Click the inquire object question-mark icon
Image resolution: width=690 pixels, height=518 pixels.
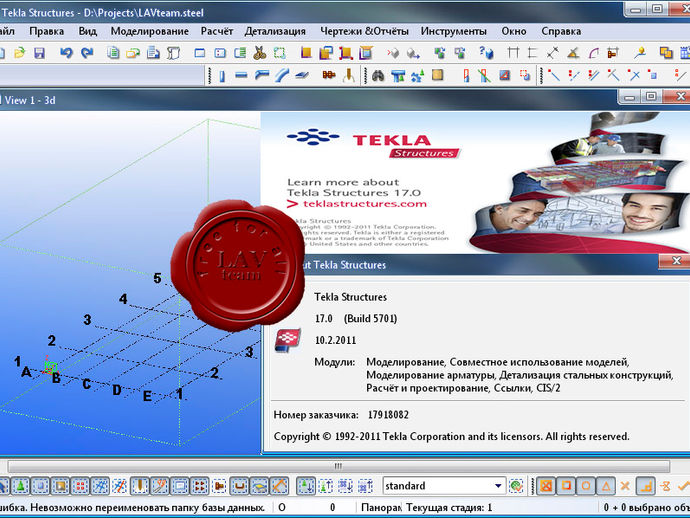[x=486, y=53]
